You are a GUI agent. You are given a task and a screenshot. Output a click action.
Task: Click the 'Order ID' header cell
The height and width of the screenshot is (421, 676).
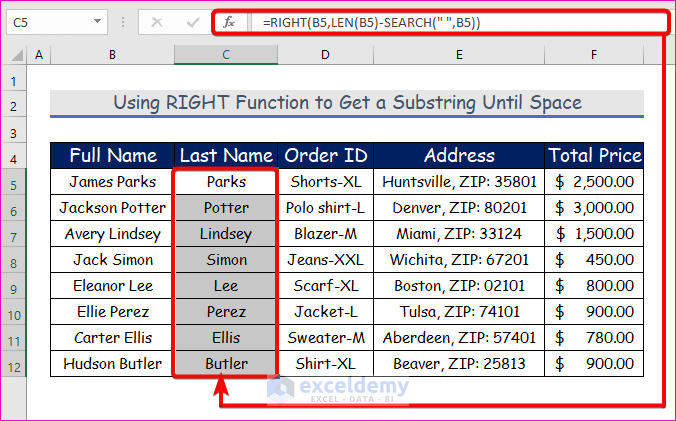[325, 156]
